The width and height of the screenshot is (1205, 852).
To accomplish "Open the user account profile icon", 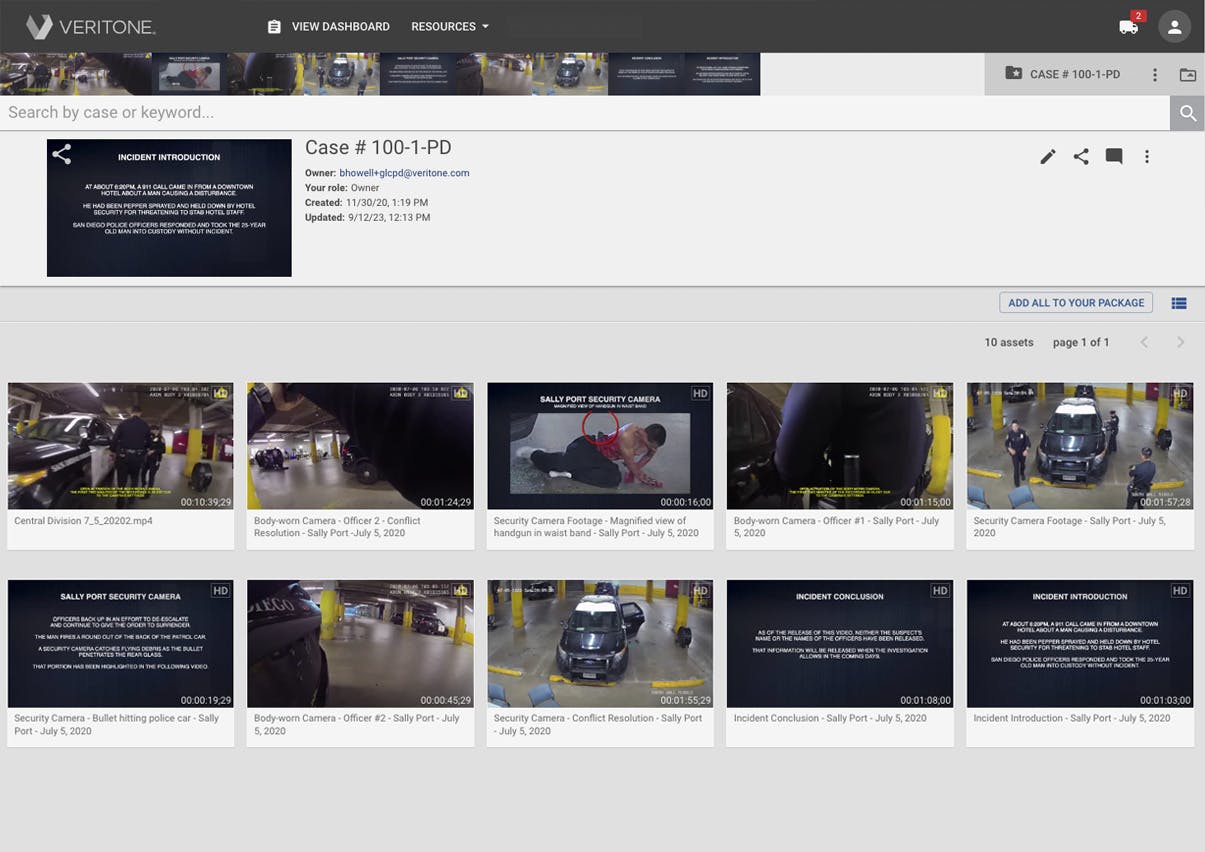I will click(1174, 27).
